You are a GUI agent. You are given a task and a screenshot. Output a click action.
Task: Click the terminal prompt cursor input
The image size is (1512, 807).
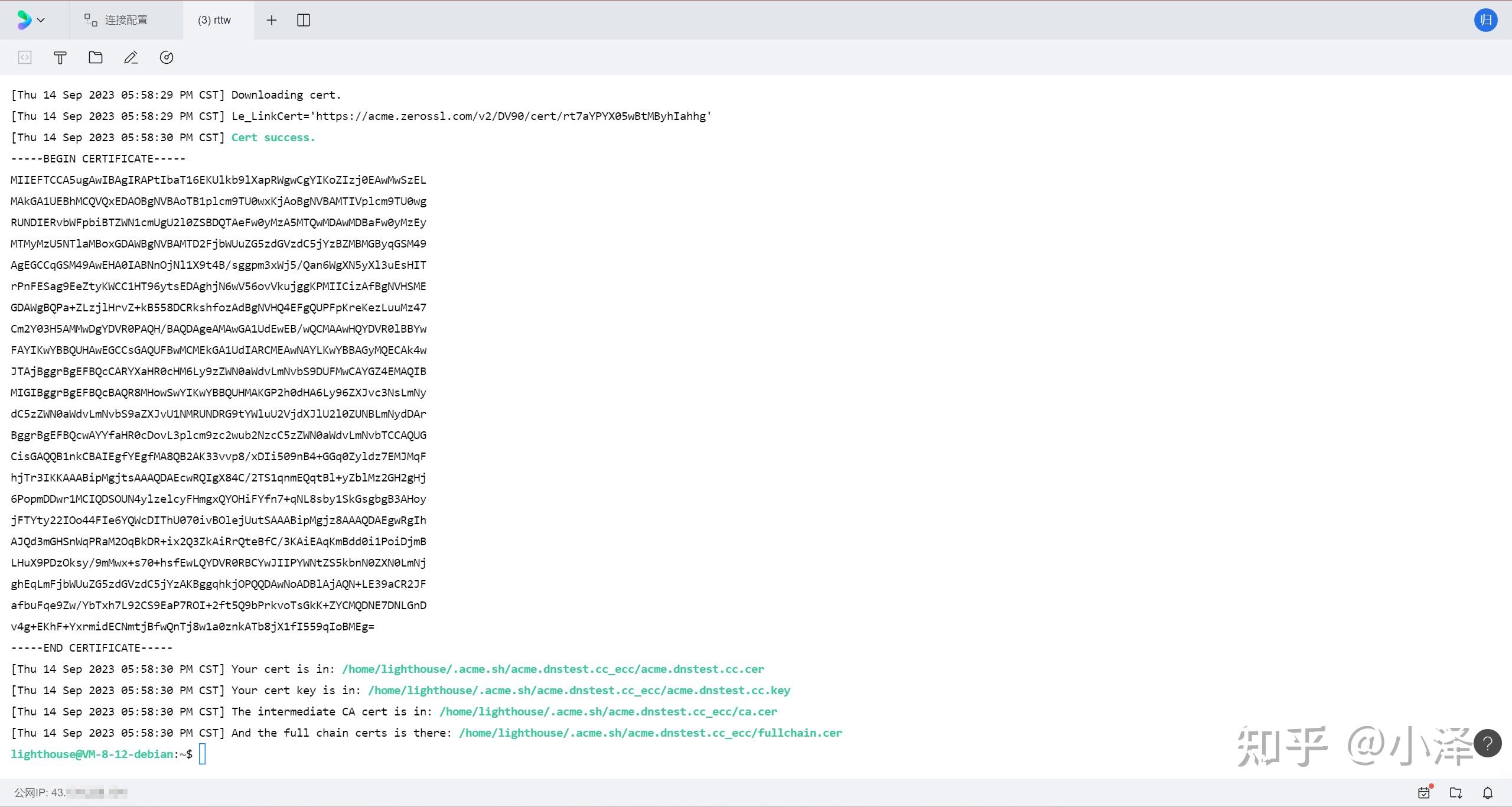(203, 754)
